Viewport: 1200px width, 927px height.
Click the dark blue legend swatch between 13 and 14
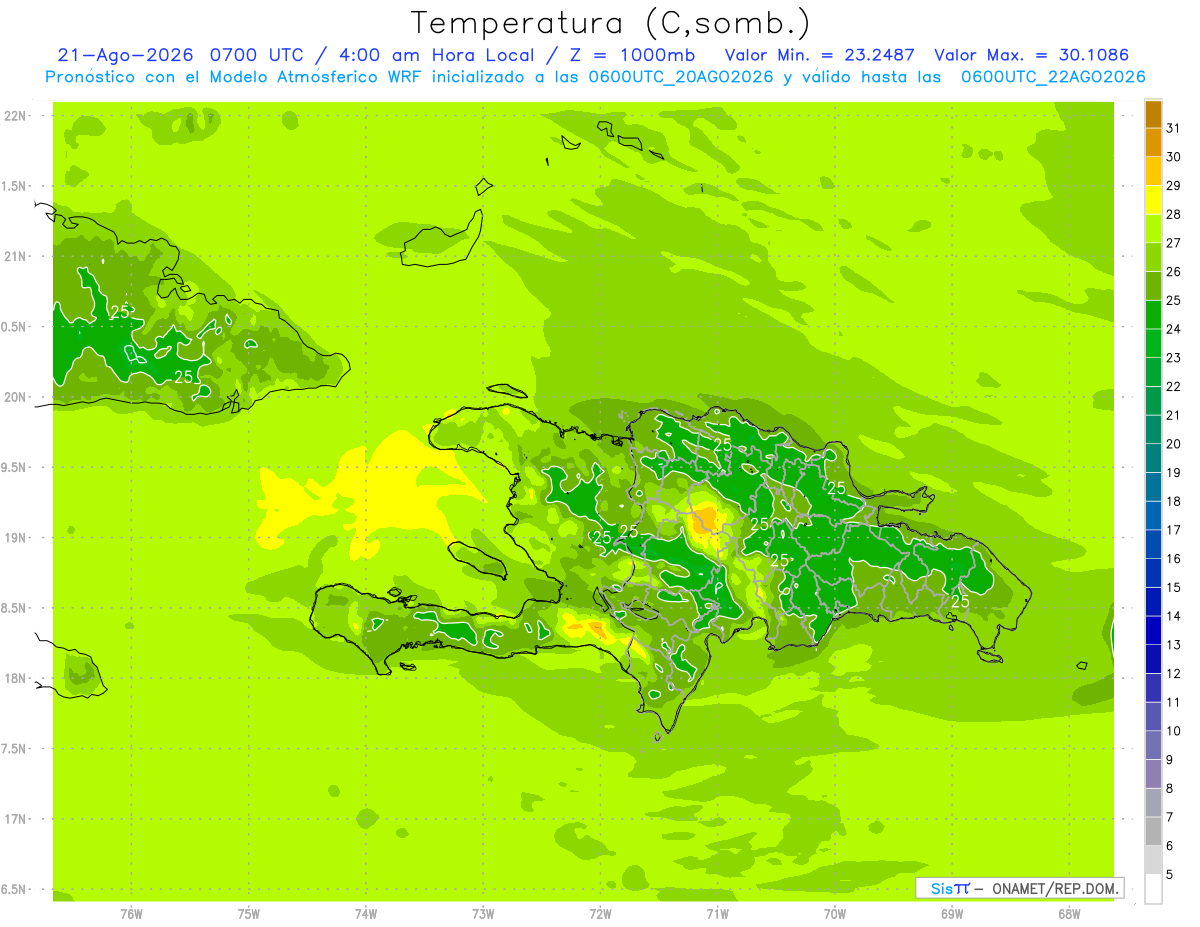point(1153,630)
